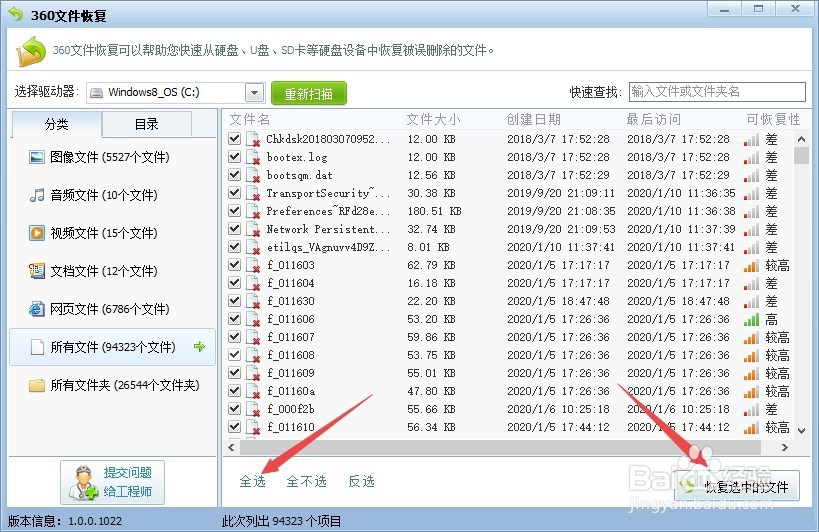
Task: Click the scroll left arrow of file list
Action: pos(231,447)
